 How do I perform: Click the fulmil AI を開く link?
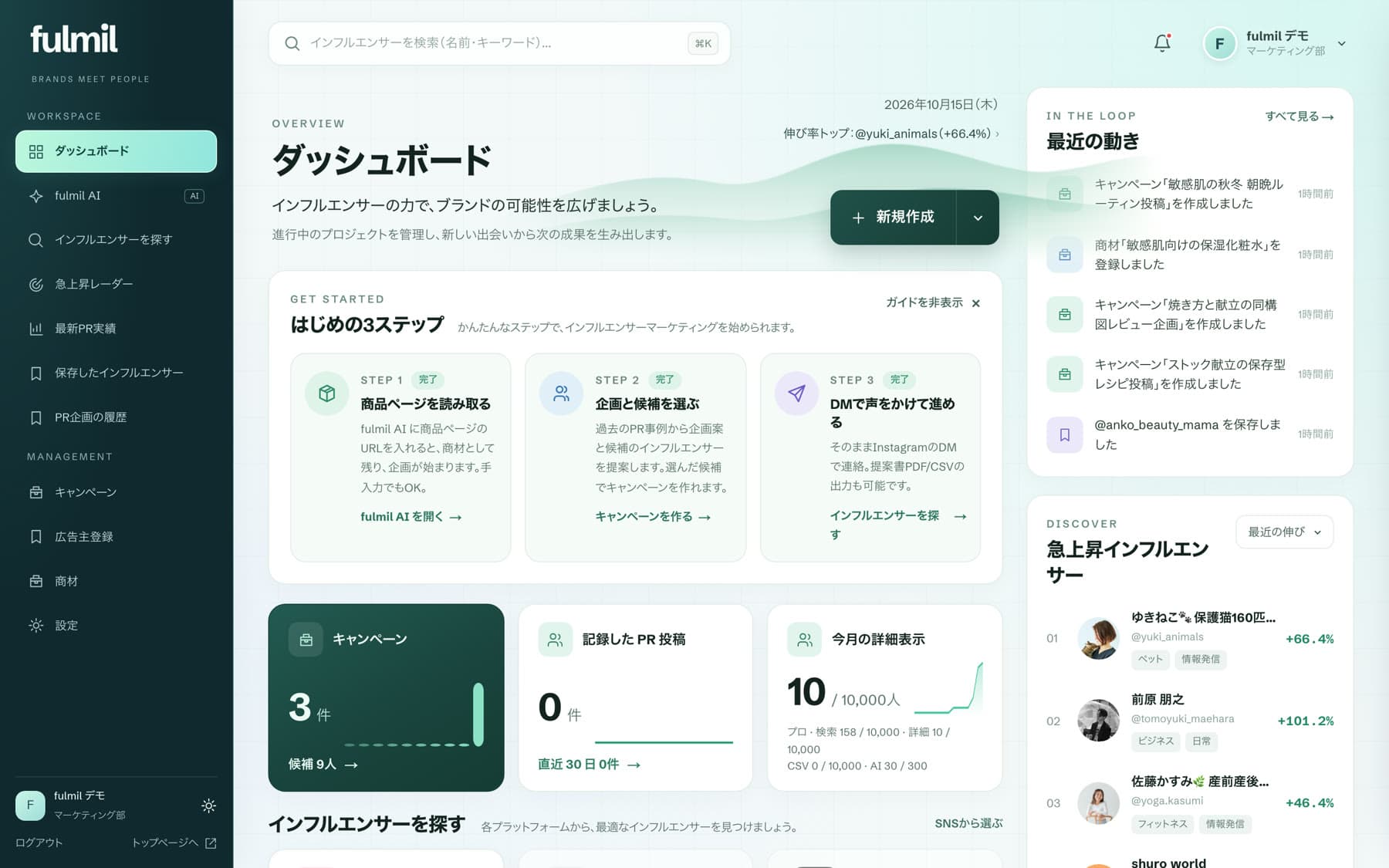[x=411, y=517]
